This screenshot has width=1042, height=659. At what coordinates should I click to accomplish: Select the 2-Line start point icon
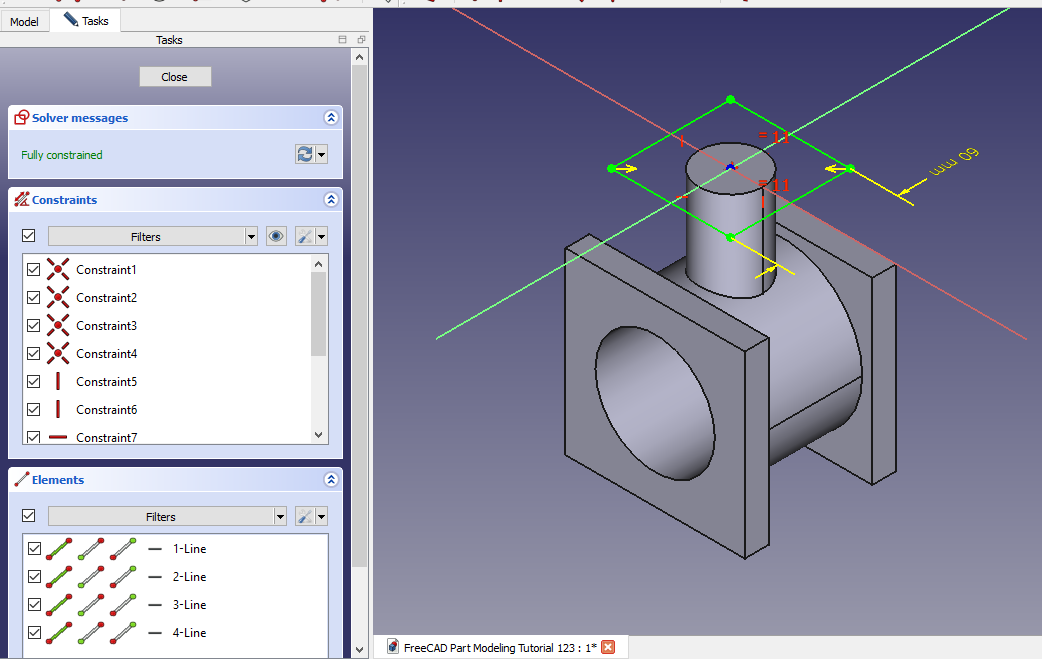point(92,576)
